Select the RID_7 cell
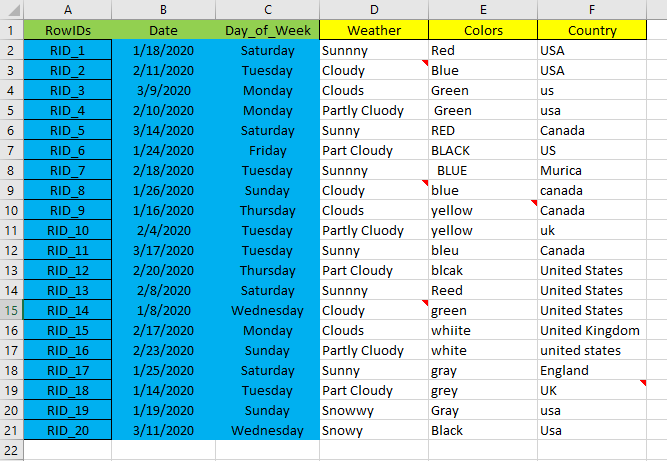This screenshot has height=461, width=667. [67, 170]
